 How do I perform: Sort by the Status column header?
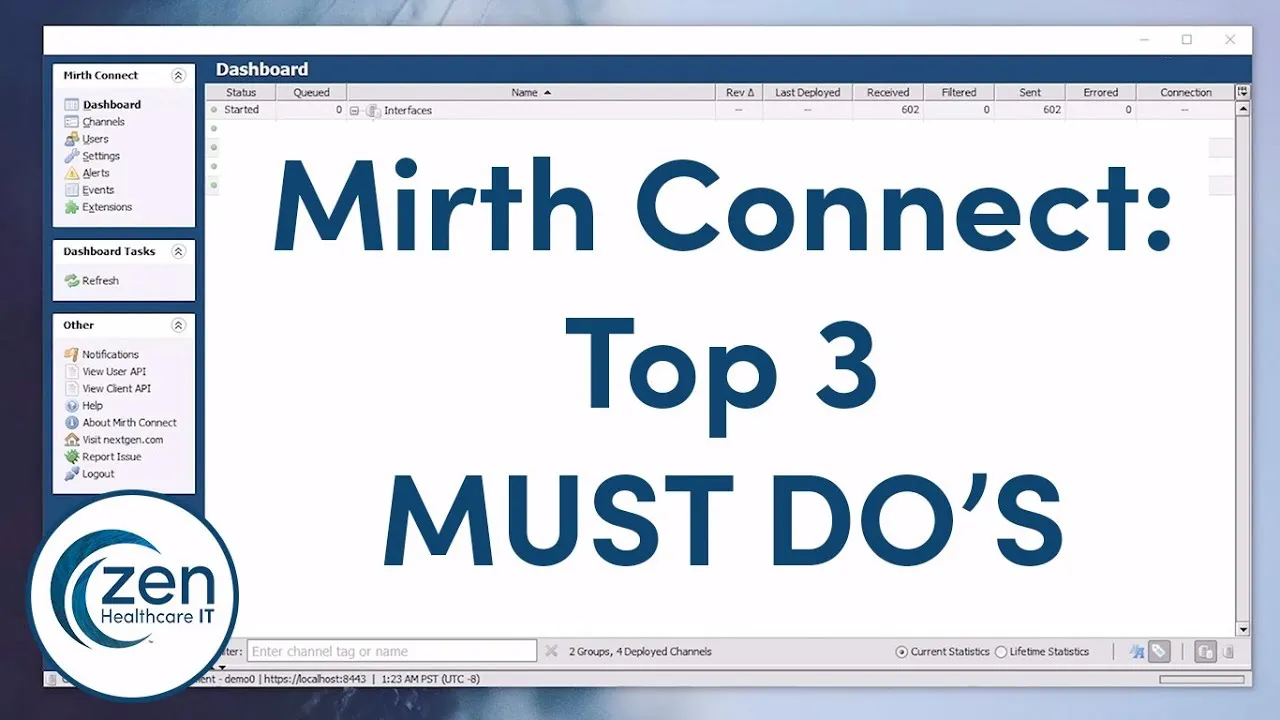click(241, 92)
